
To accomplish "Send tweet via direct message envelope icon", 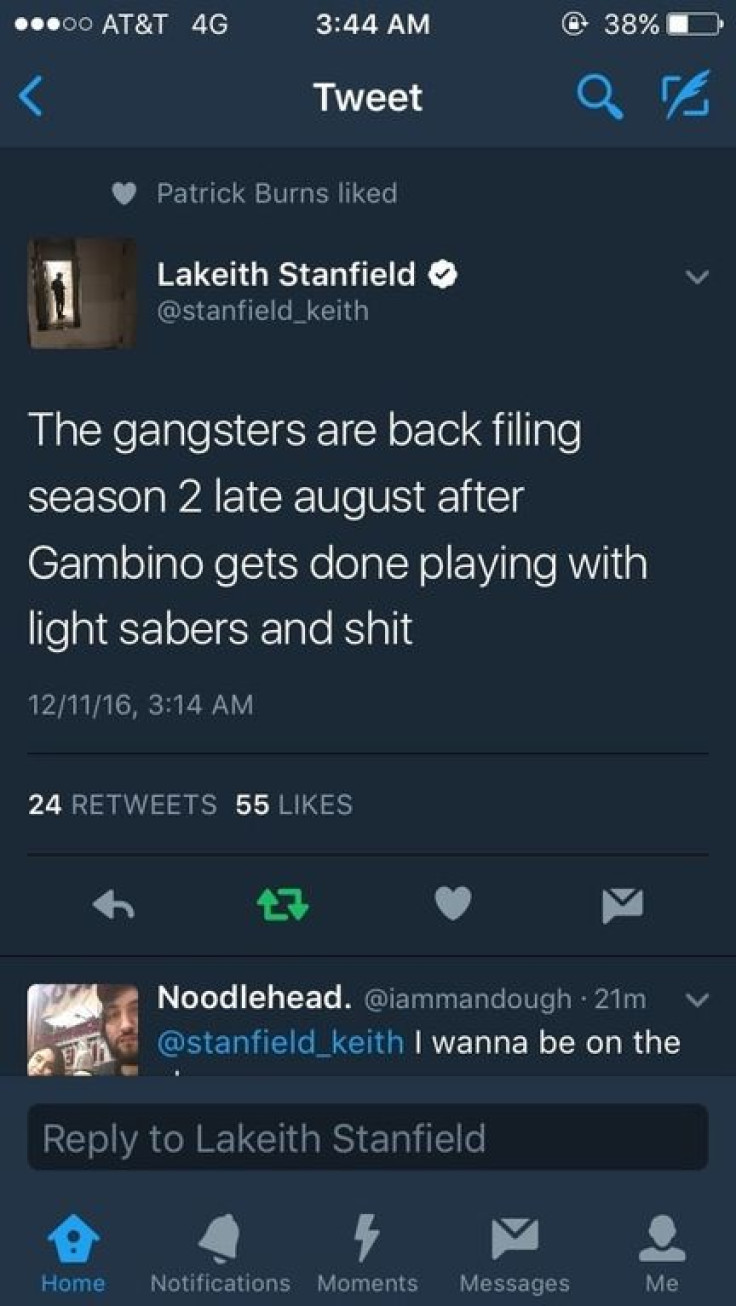I will pos(622,904).
